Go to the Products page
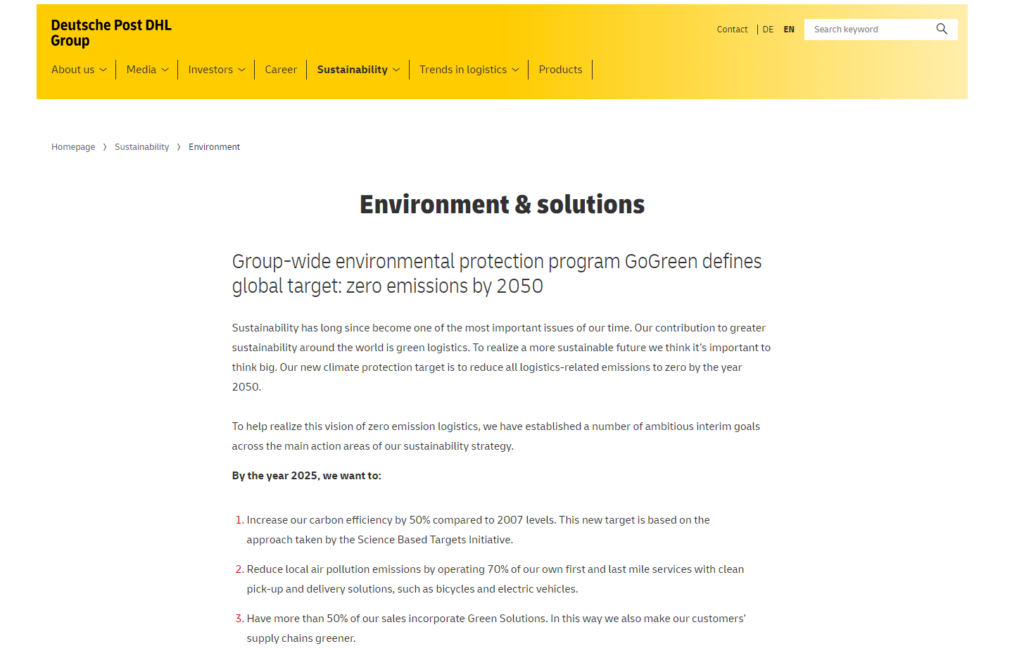The width and height of the screenshot is (1024, 651). click(x=560, y=69)
